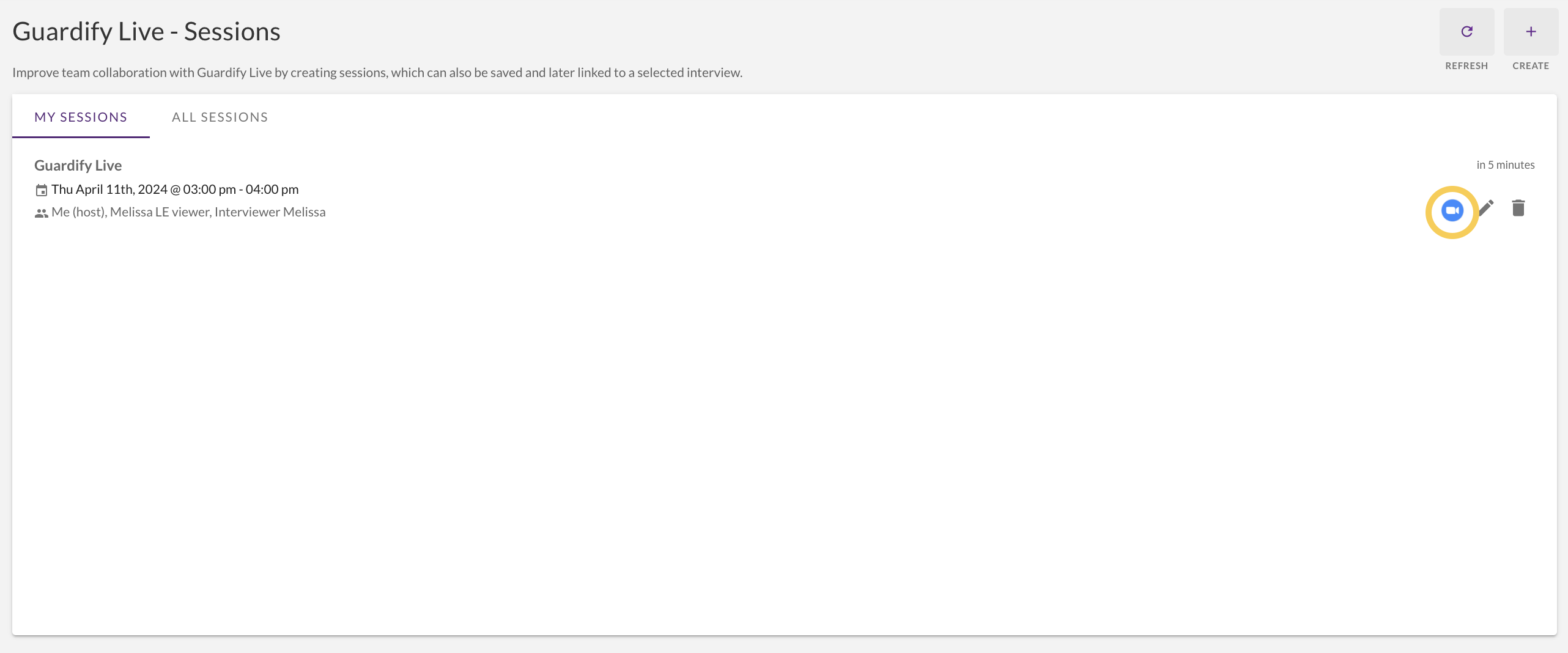Click the circled video icon to join Guardify Live
The image size is (1568, 653).
1452,210
